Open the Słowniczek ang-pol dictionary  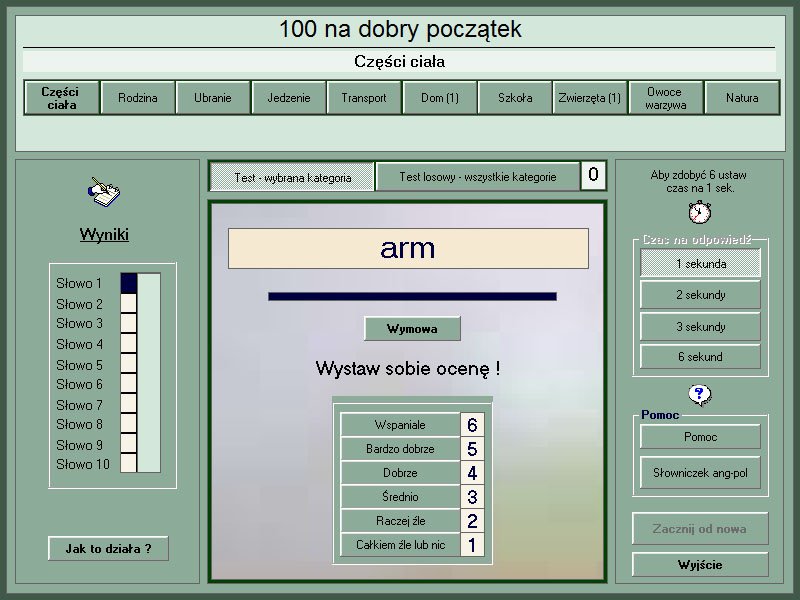pos(700,472)
